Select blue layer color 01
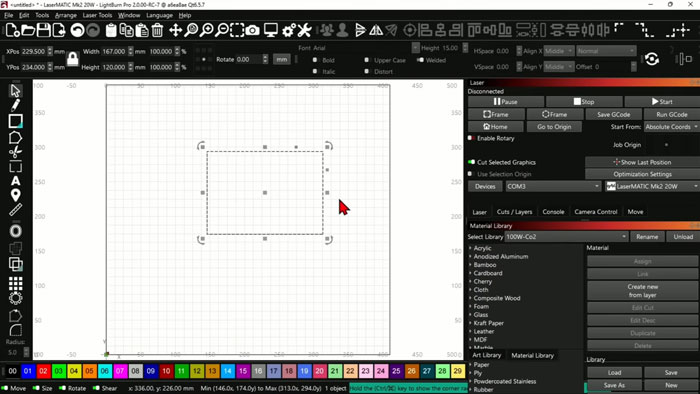 point(28,371)
